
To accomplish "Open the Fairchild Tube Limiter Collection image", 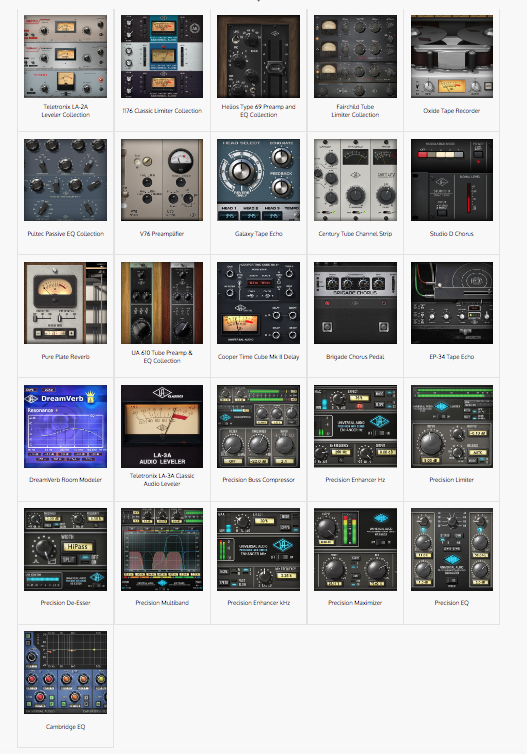I will pyautogui.click(x=355, y=56).
